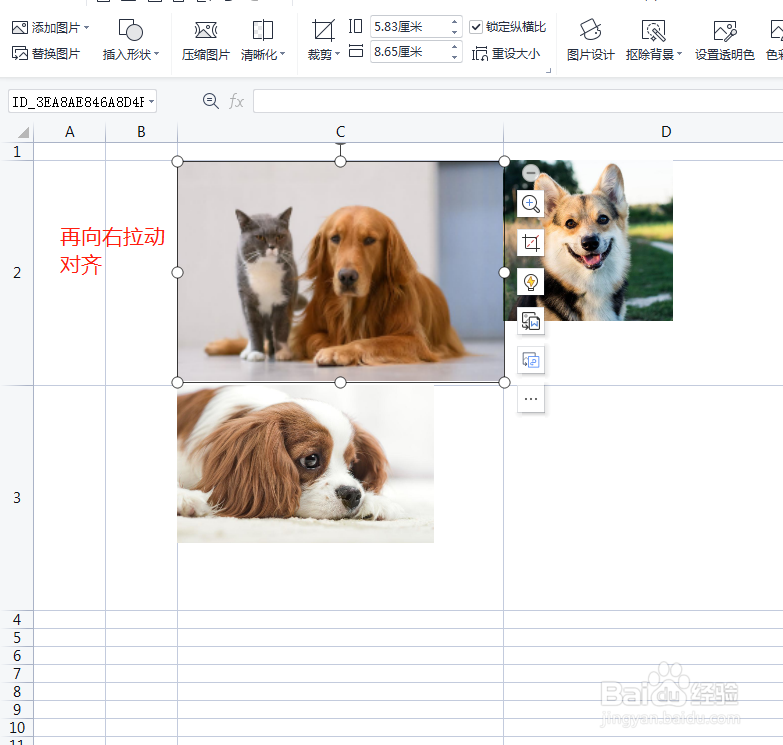This screenshot has width=783, height=745.
Task: Increase width with the up stepper arrow
Action: [x=454, y=46]
